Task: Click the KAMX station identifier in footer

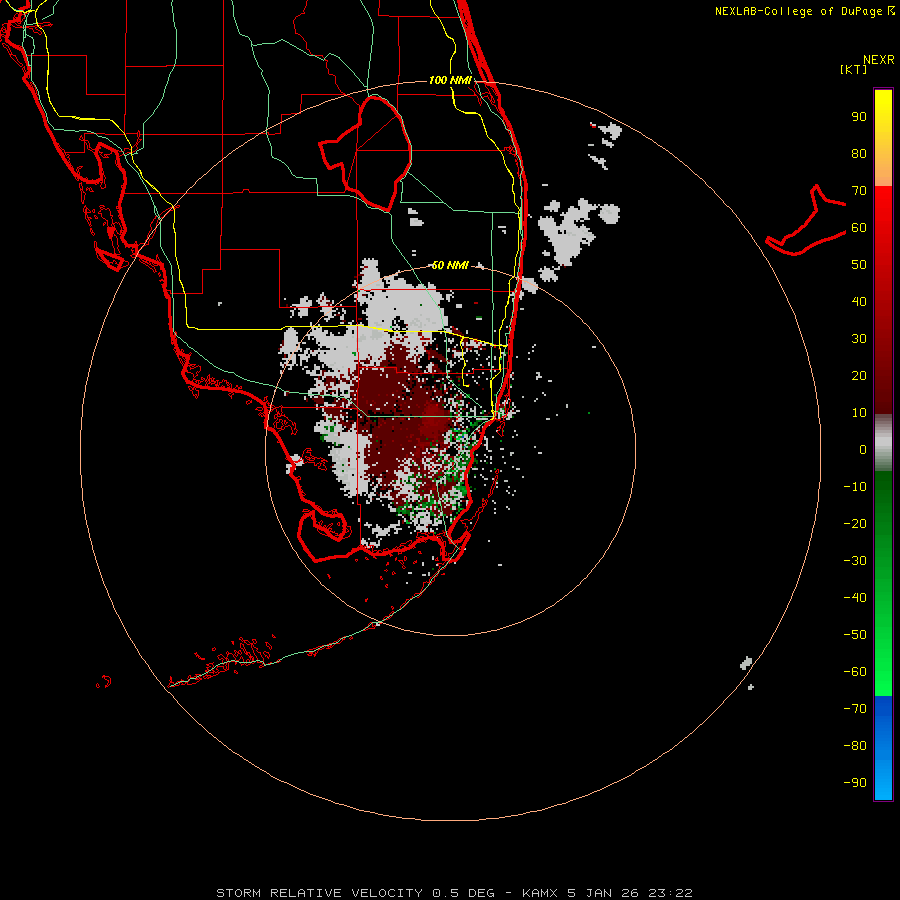Action: (x=541, y=893)
